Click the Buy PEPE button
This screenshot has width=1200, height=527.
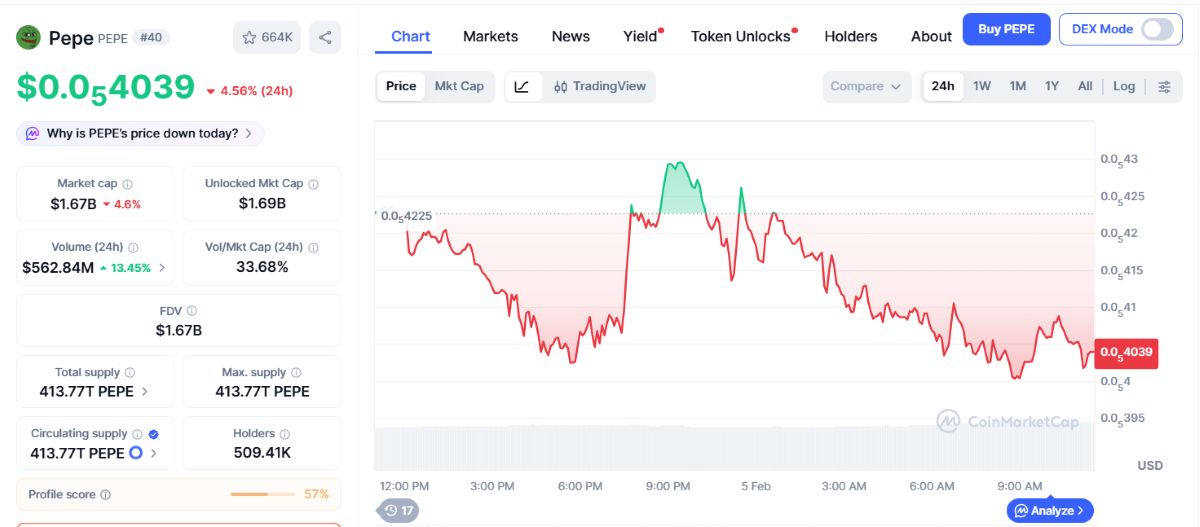click(1006, 29)
